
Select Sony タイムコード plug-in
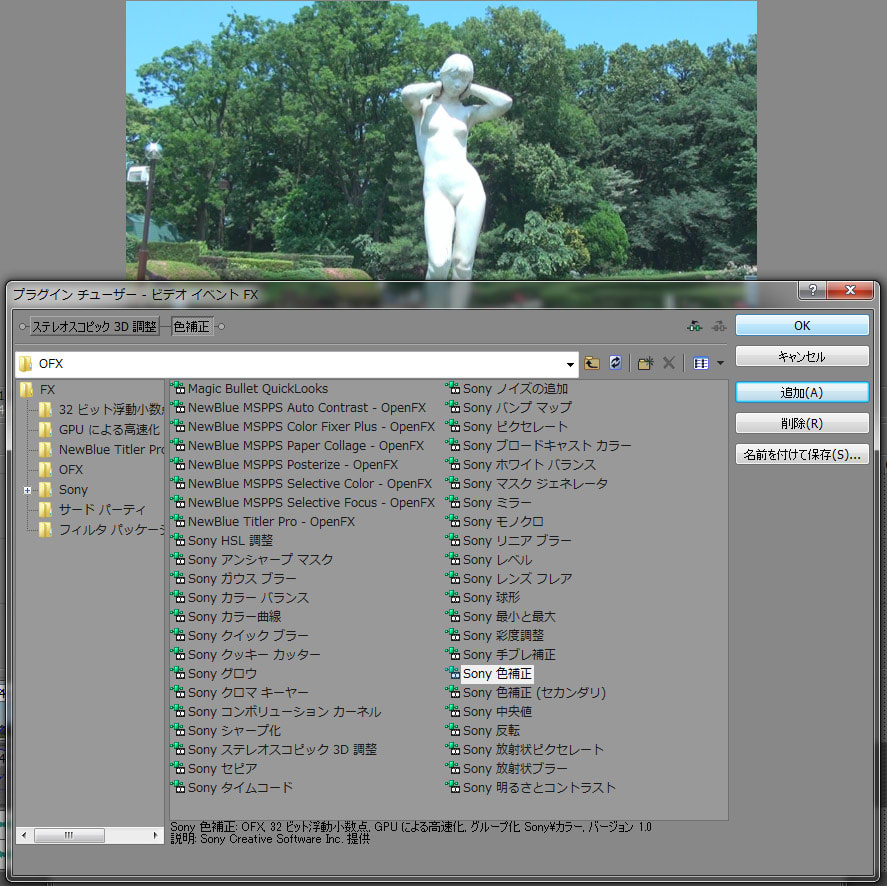pyautogui.click(x=232, y=788)
